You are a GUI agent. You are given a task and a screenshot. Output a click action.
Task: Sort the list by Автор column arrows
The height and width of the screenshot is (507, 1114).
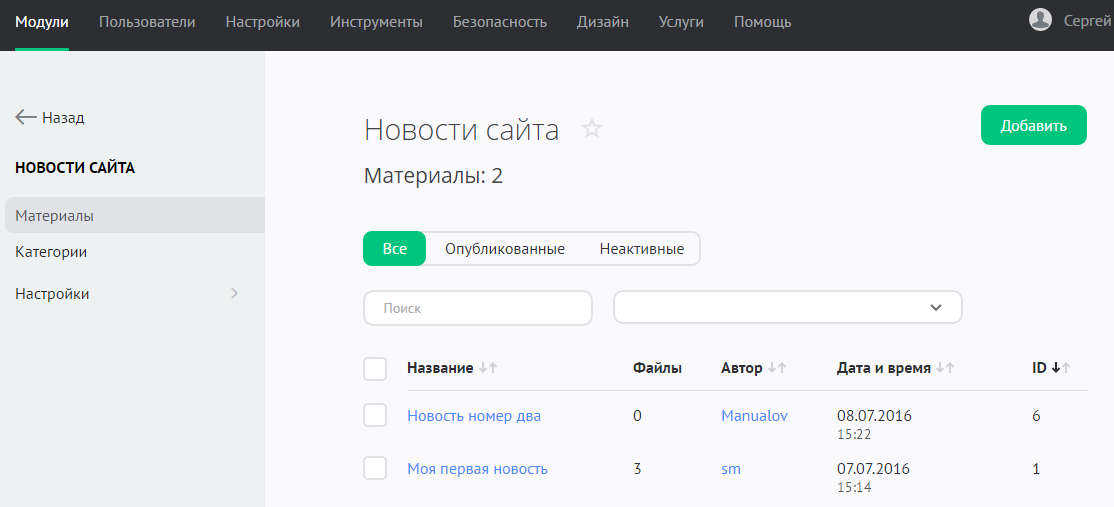(x=776, y=368)
